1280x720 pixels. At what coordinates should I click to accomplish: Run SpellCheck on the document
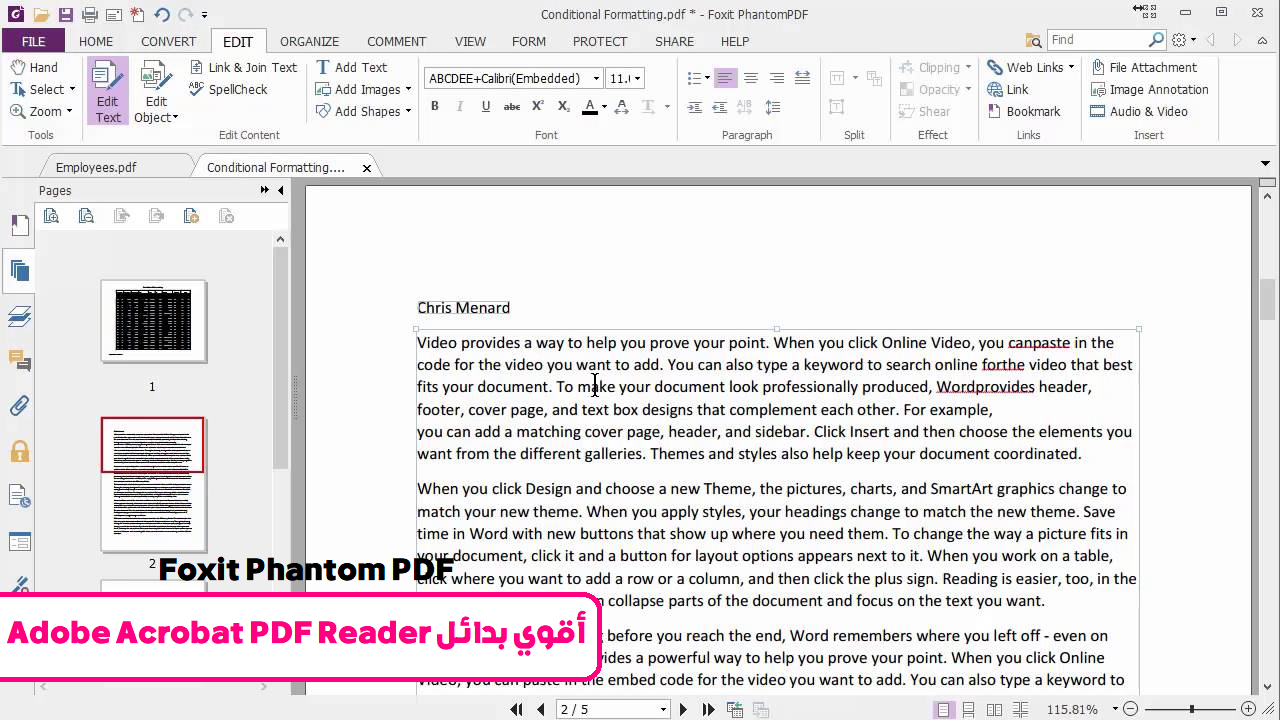tap(228, 89)
